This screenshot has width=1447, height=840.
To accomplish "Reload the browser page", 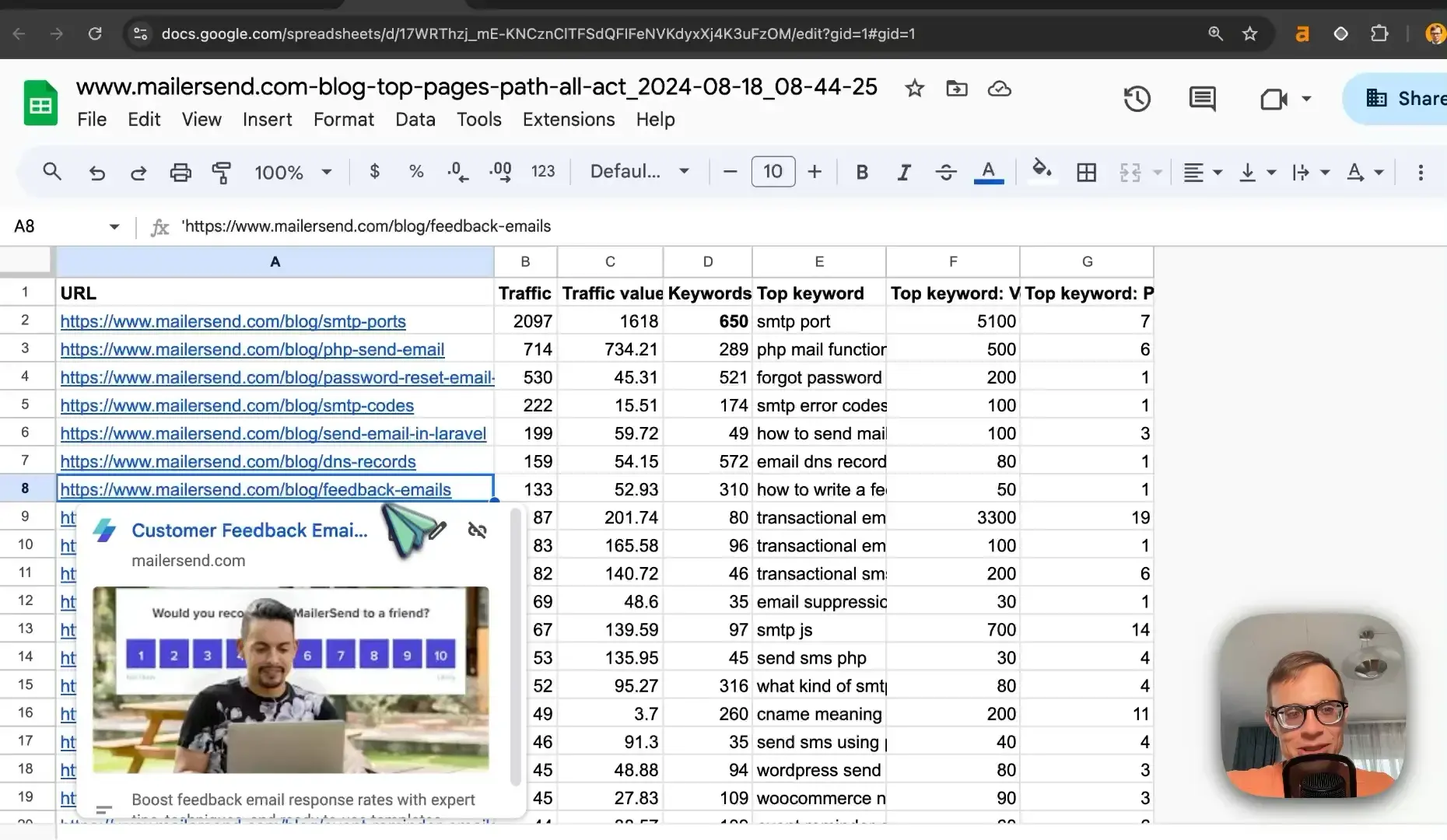I will tap(95, 33).
